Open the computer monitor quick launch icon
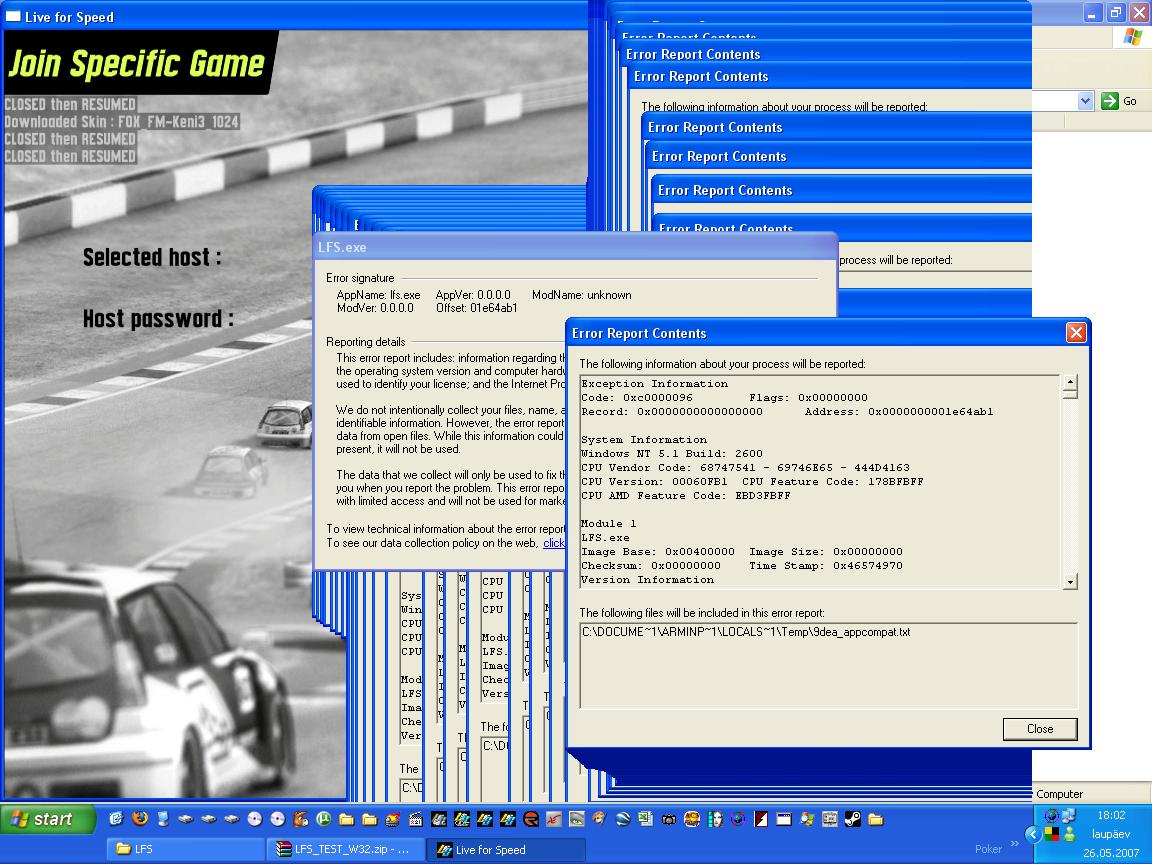 coord(162,818)
